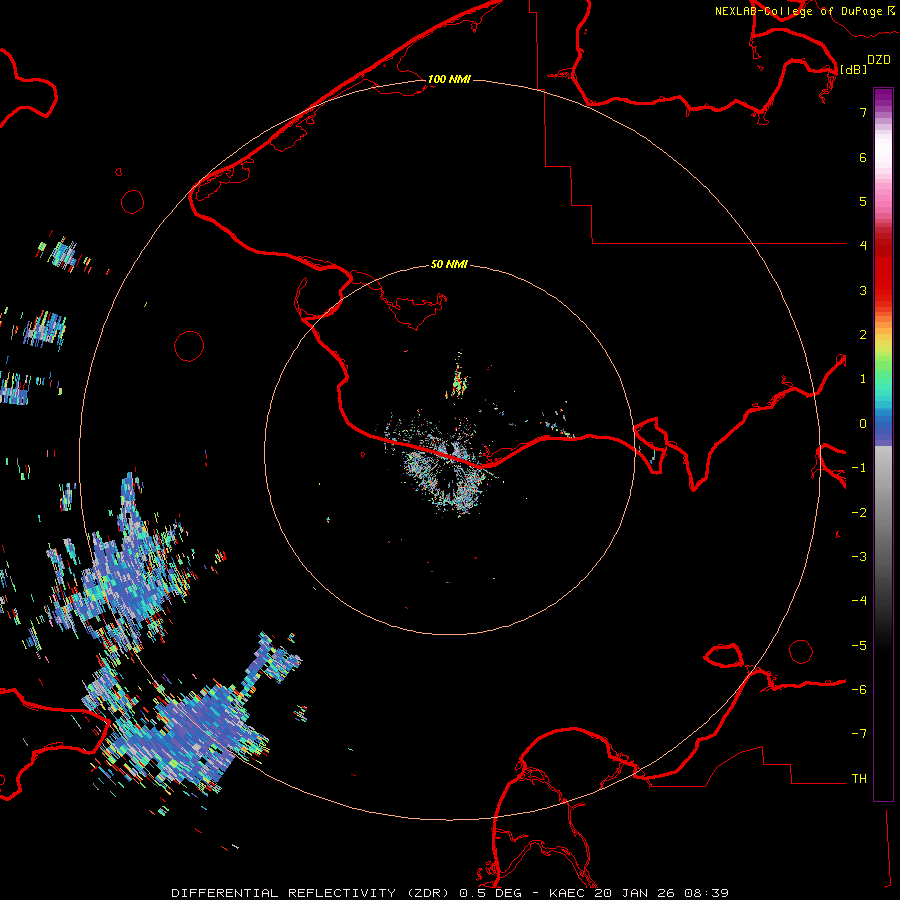
Task: Click the 'TH' label on color scale
Action: click(x=859, y=778)
